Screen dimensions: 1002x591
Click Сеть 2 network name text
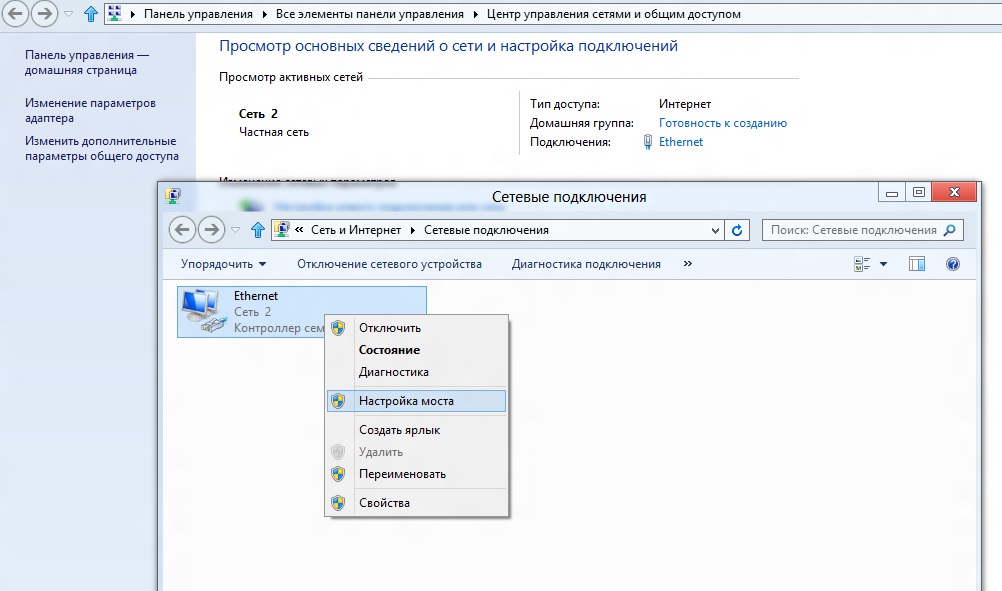tap(258, 114)
